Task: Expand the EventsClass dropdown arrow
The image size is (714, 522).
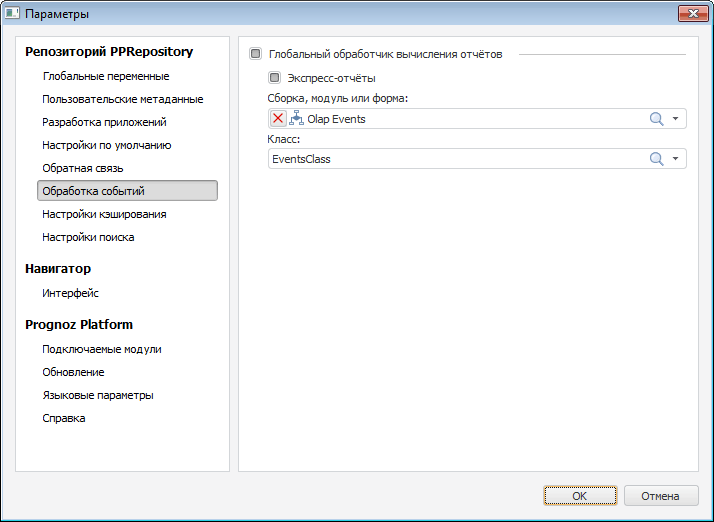Action: point(676,159)
